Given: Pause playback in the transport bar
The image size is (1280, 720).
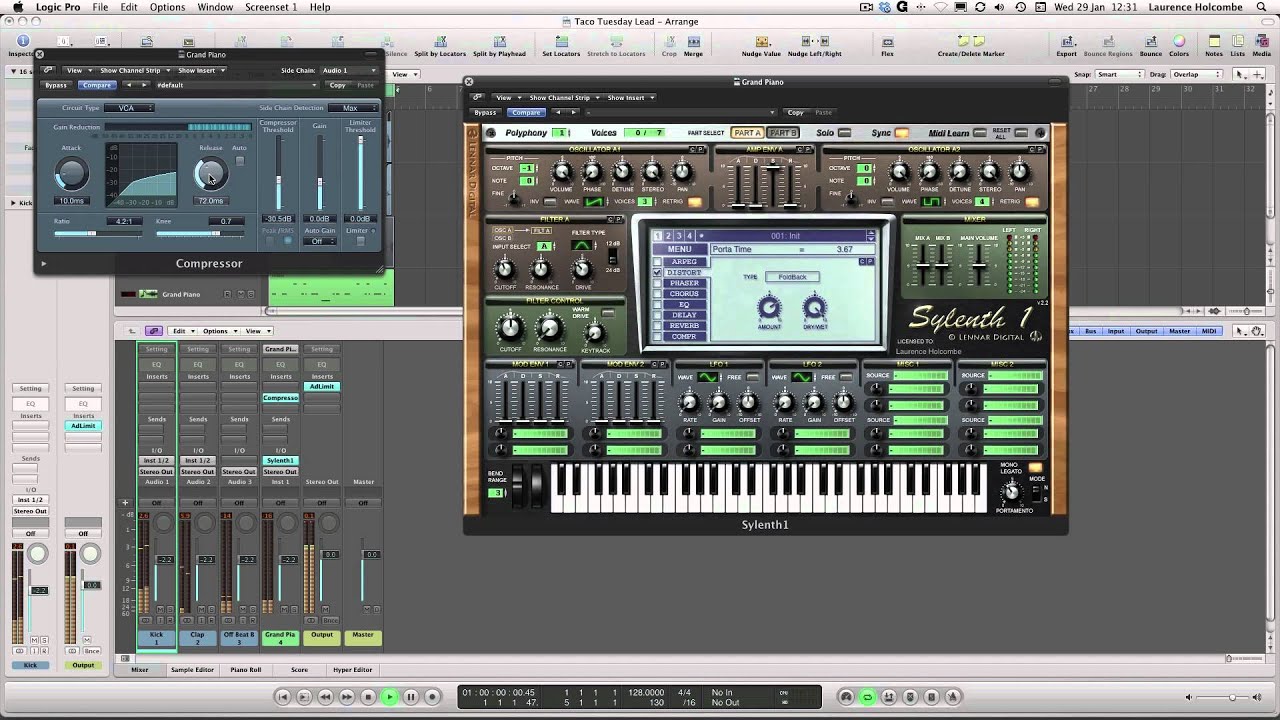Looking at the screenshot, I should click(410, 697).
